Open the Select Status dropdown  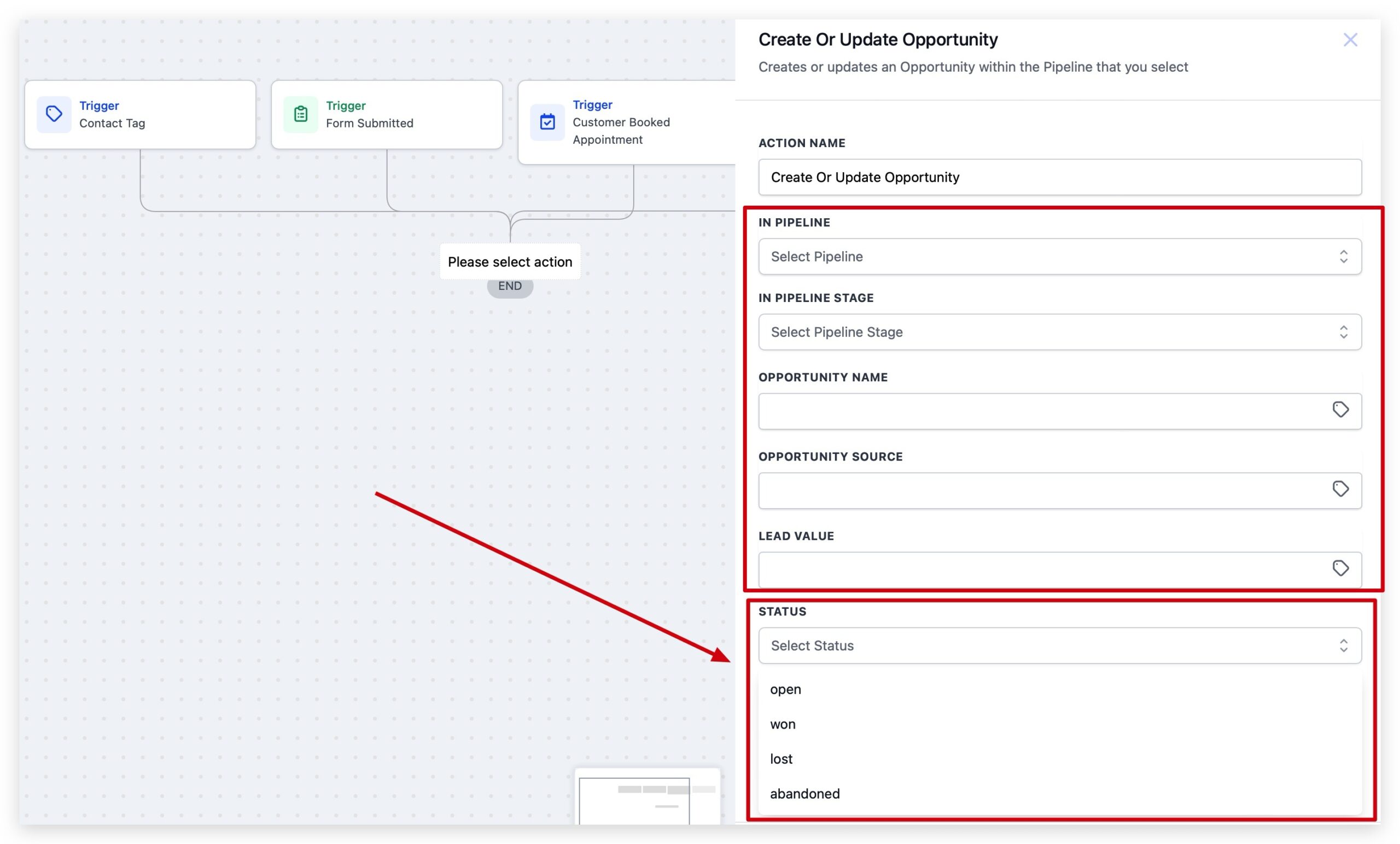(x=1060, y=645)
